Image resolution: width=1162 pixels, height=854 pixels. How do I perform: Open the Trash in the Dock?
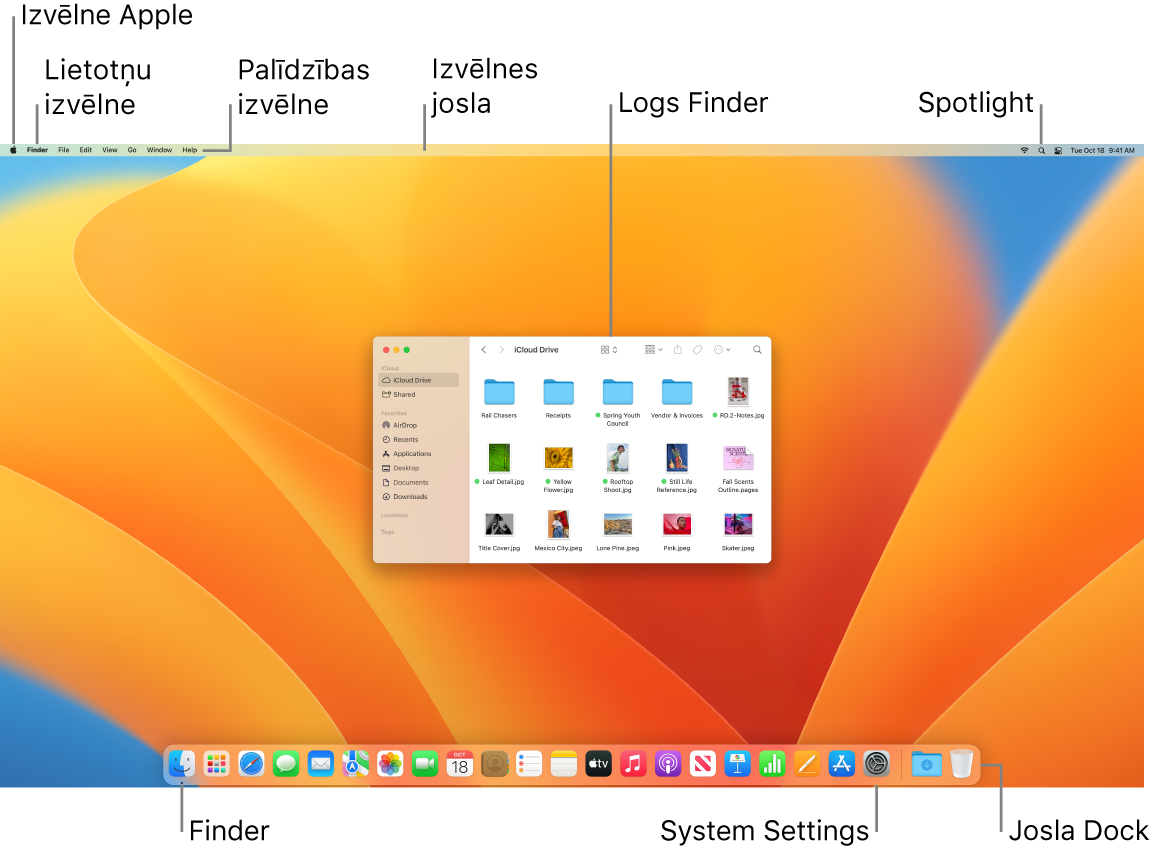[961, 764]
